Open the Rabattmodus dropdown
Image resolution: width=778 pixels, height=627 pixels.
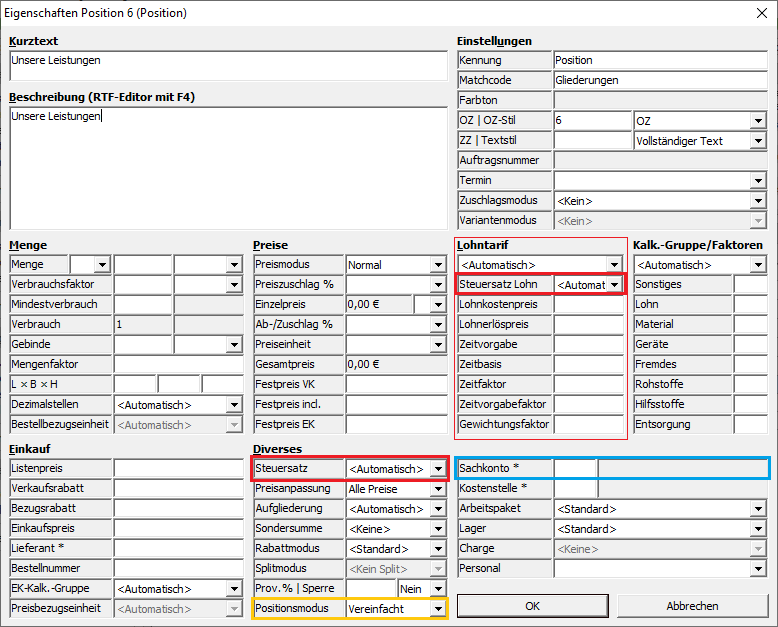pos(437,549)
